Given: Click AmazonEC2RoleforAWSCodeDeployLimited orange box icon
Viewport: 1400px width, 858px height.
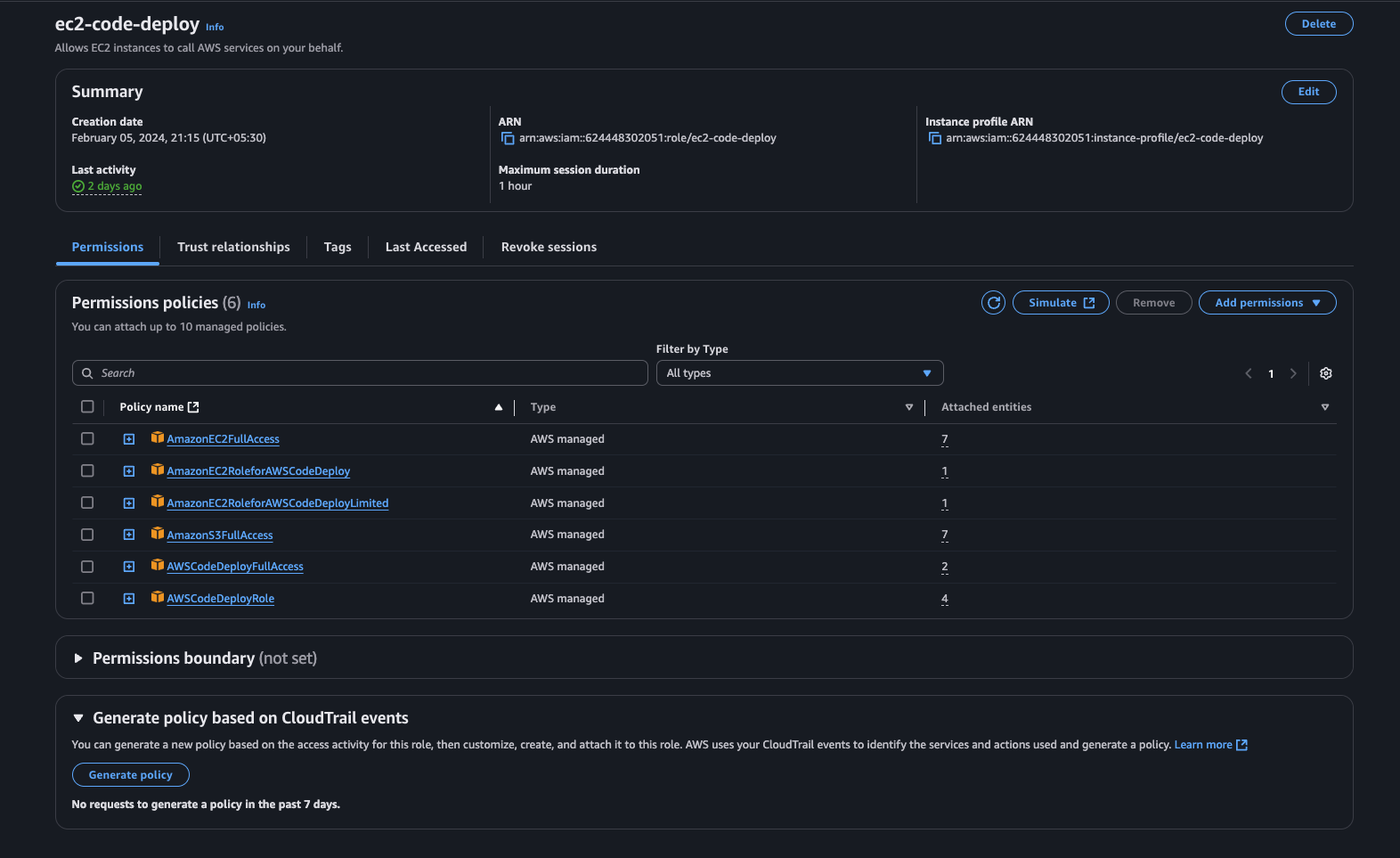Looking at the screenshot, I should [158, 502].
